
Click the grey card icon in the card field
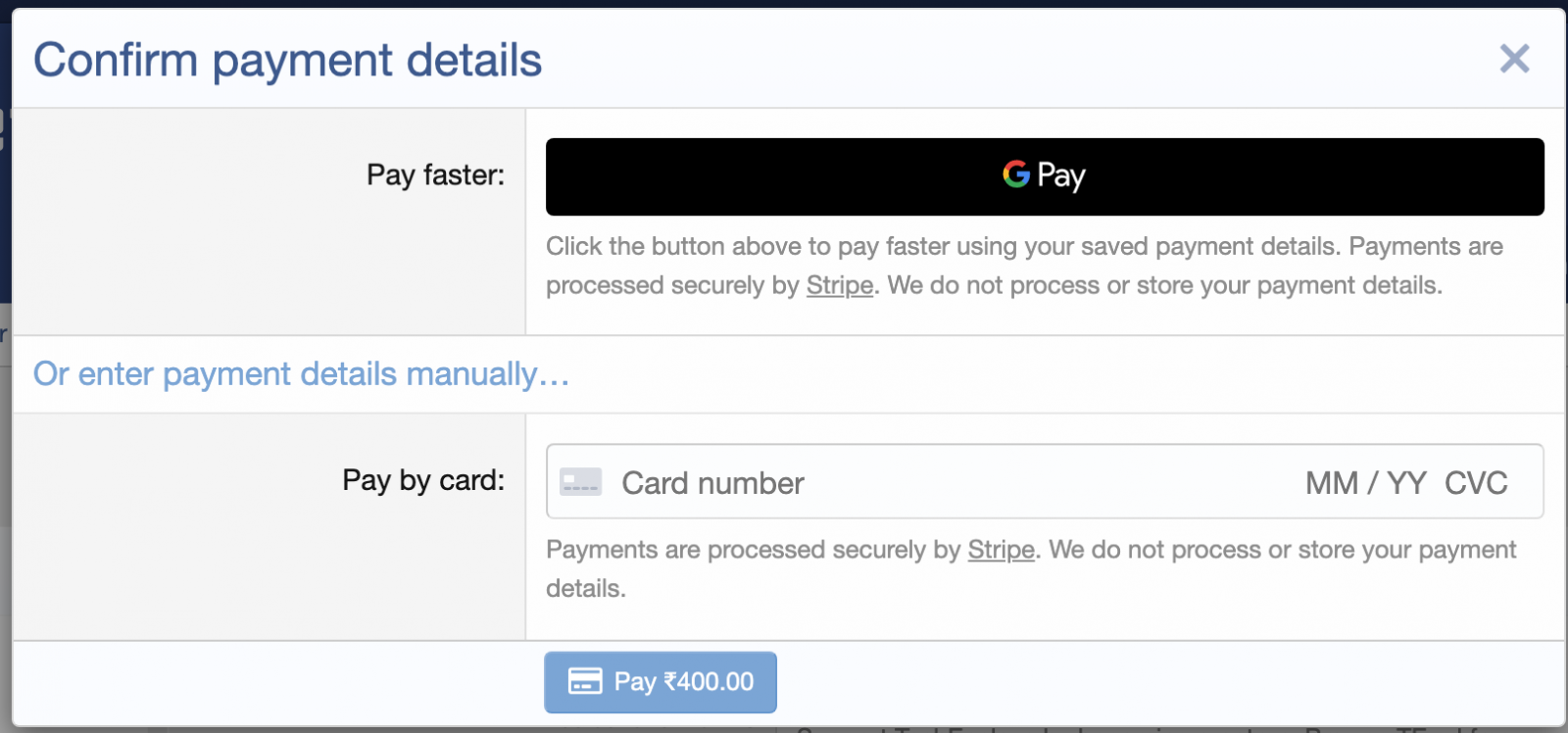(x=580, y=482)
